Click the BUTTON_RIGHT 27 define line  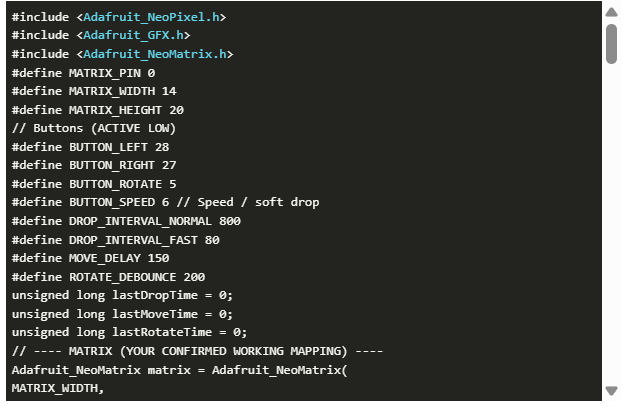pos(94,165)
